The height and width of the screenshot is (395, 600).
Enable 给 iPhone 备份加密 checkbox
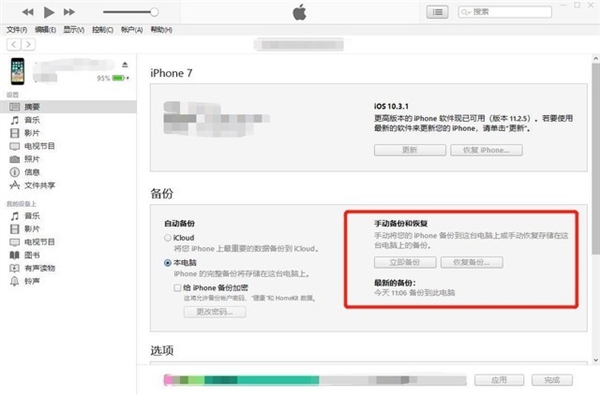[178, 288]
